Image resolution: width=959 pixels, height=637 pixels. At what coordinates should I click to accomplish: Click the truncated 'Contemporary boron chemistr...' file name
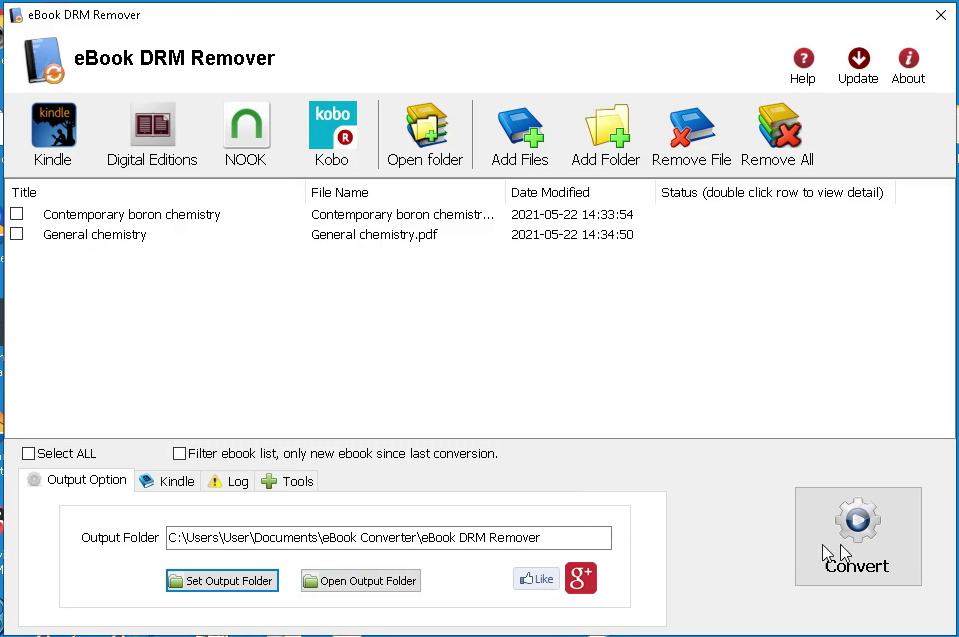402,215
